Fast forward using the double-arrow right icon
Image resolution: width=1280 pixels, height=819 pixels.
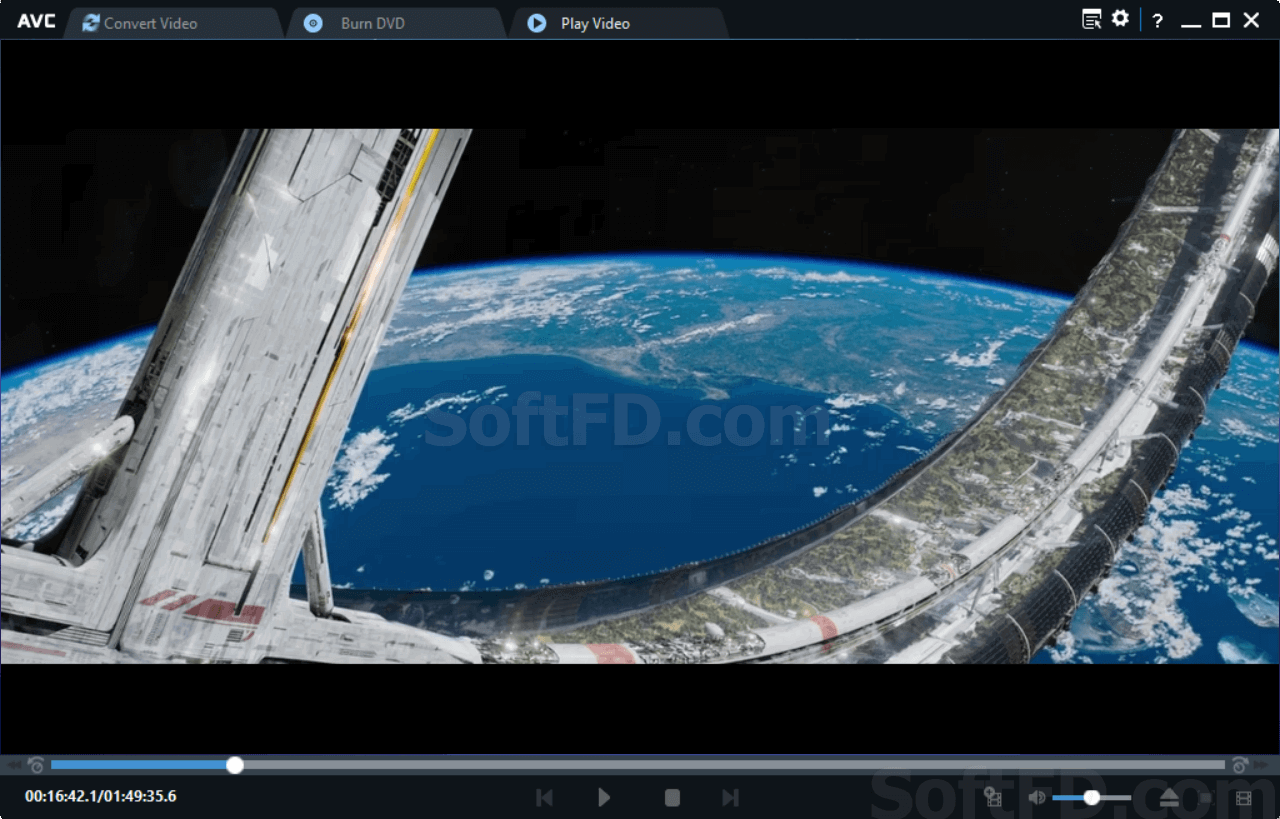[x=1263, y=765]
